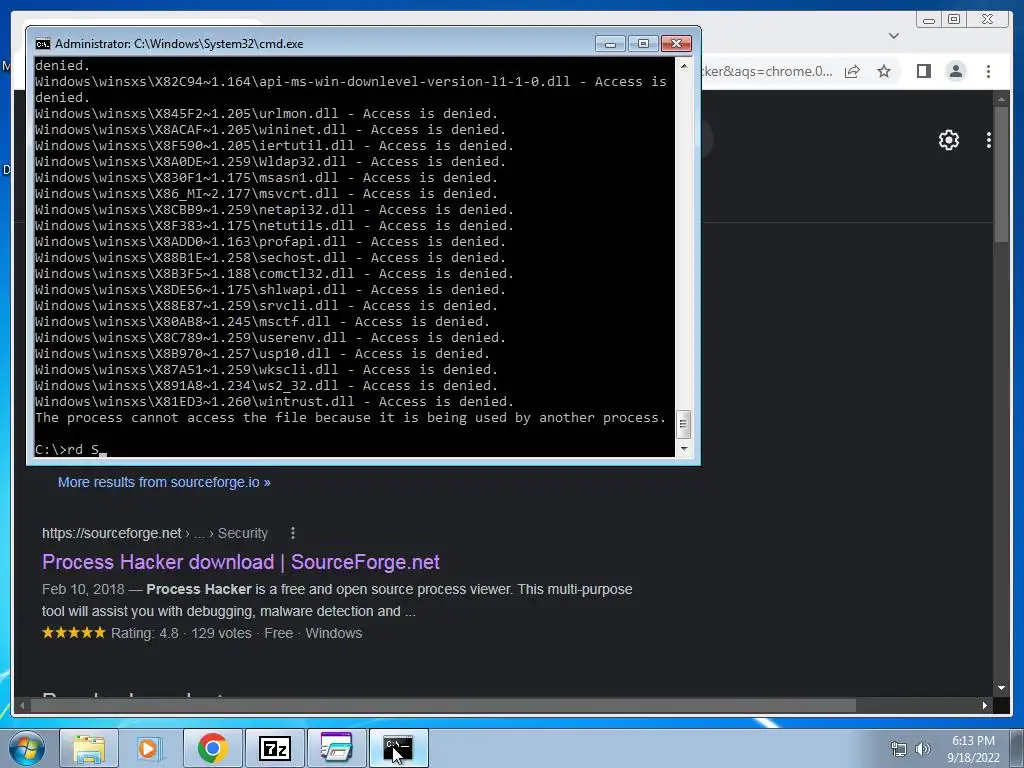
Task: Click the wintrust.dll access denied line
Action: [274, 402]
